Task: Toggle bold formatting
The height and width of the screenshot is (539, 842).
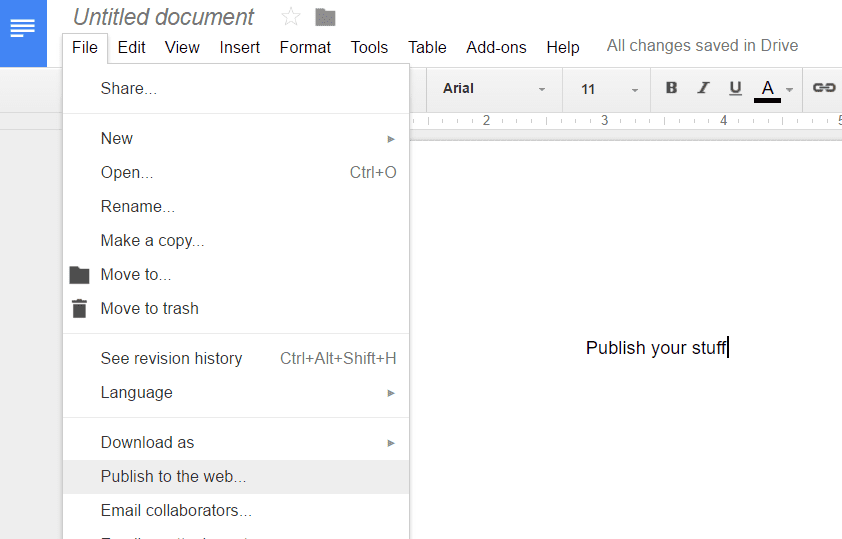Action: coord(671,88)
